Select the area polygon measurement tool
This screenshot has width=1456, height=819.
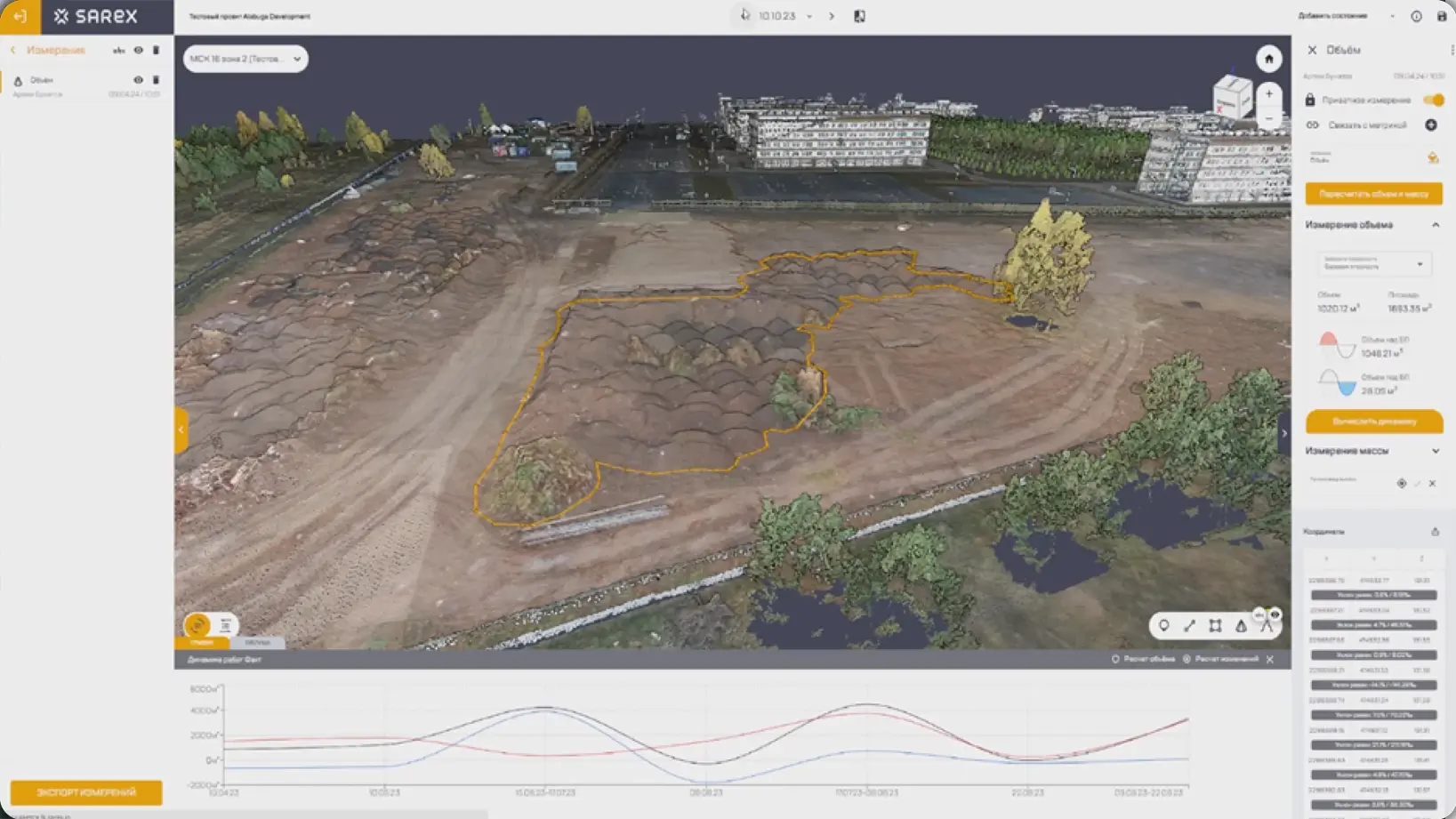(x=1215, y=626)
